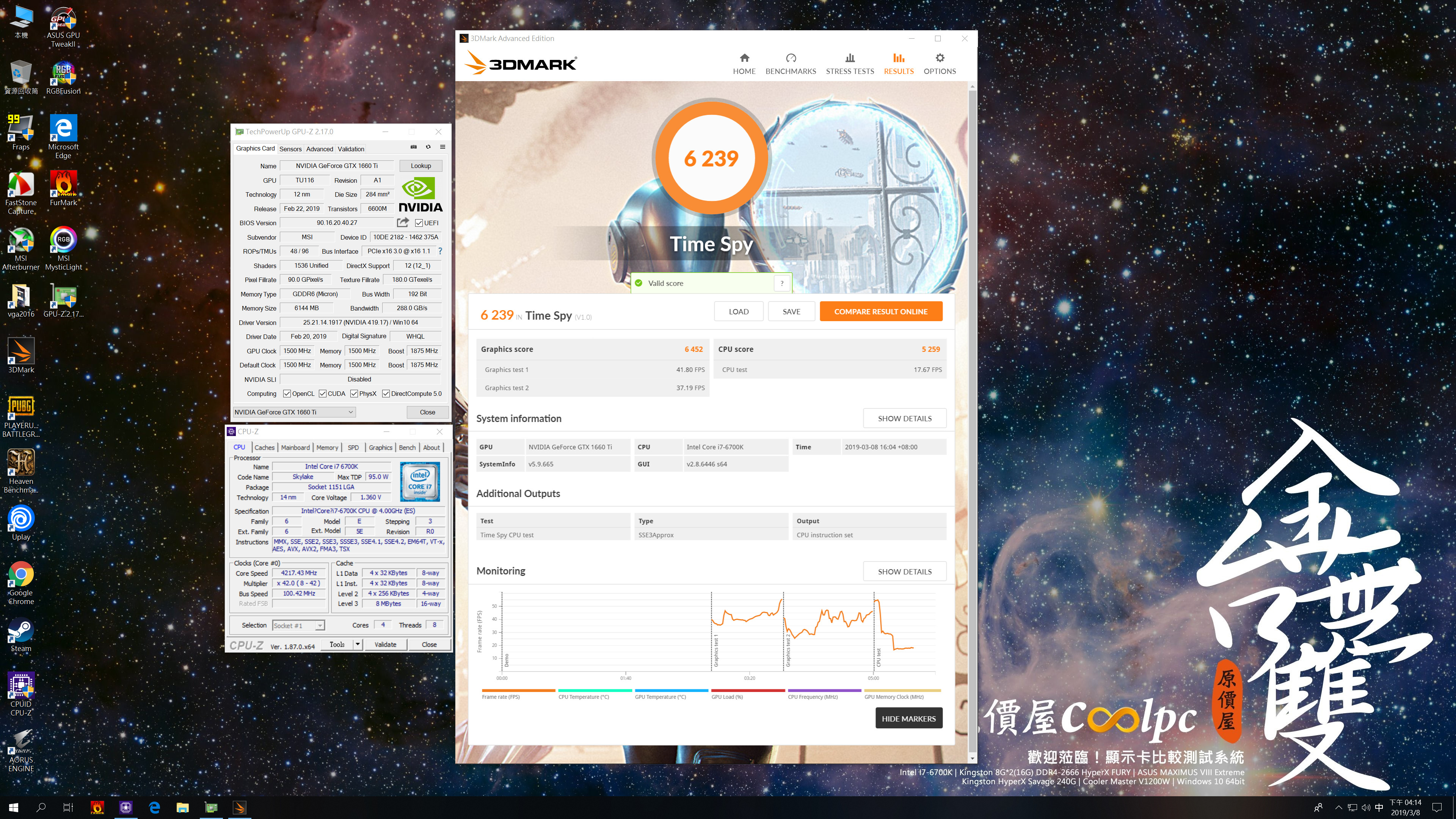Click the LOAD button in 3DMark
1456x819 pixels.
738,311
